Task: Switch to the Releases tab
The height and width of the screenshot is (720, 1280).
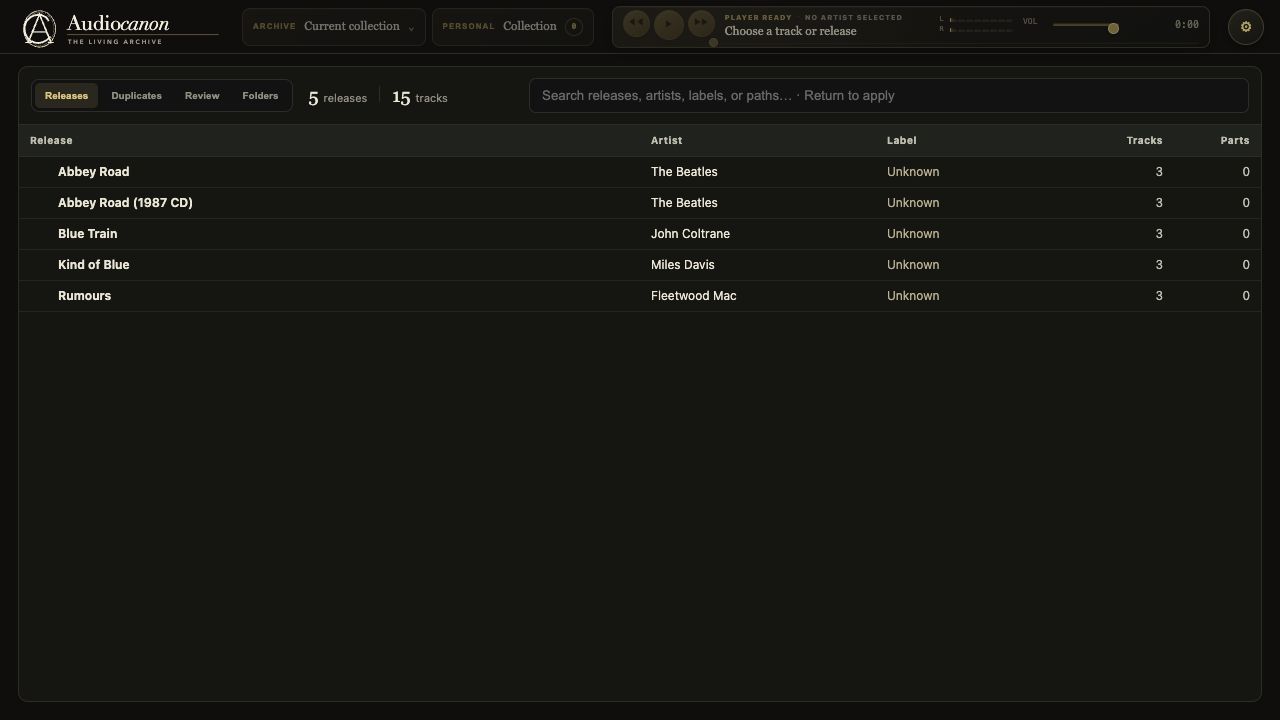Action: click(x=66, y=96)
